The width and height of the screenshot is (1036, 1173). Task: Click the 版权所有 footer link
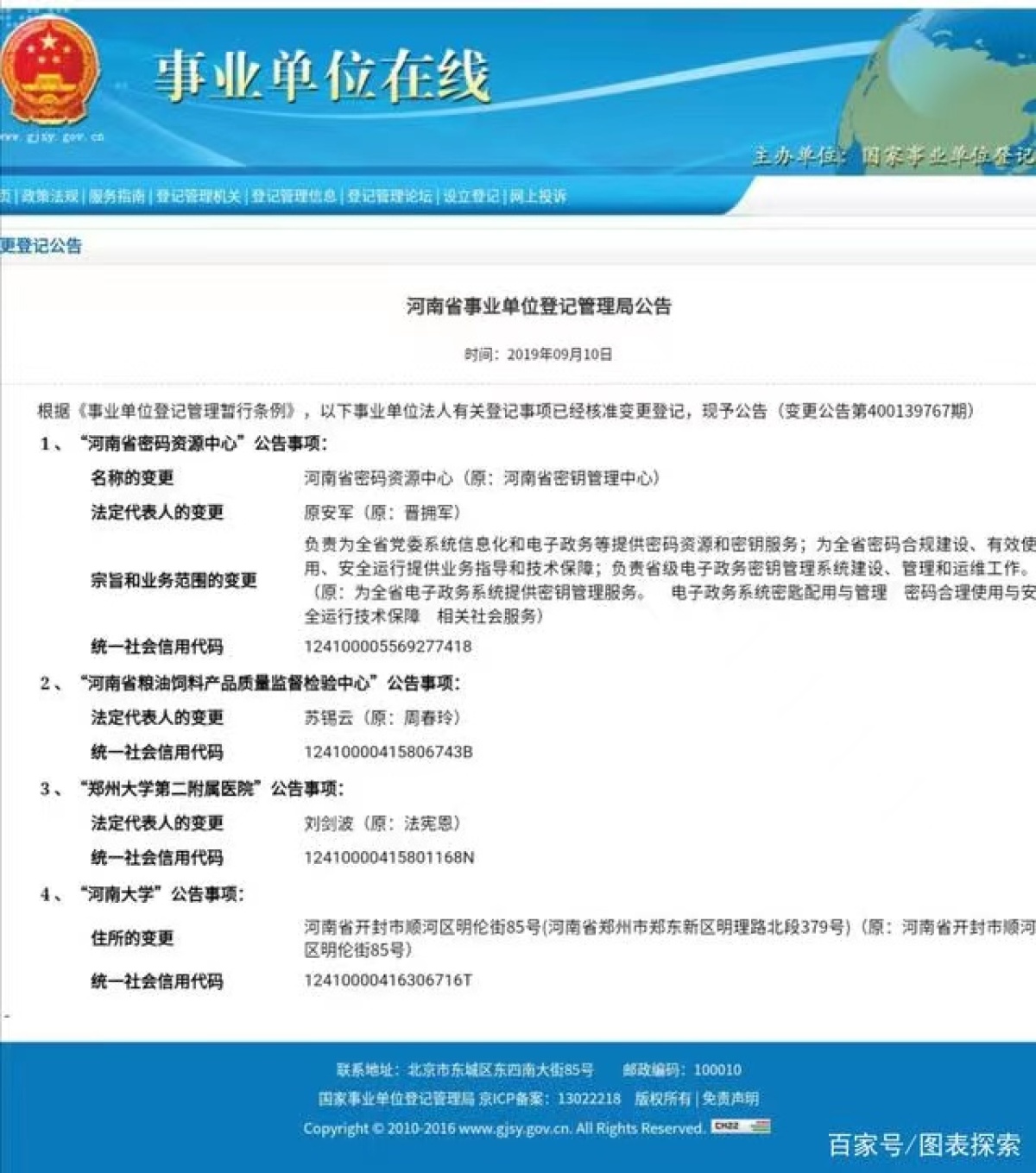[x=663, y=1099]
